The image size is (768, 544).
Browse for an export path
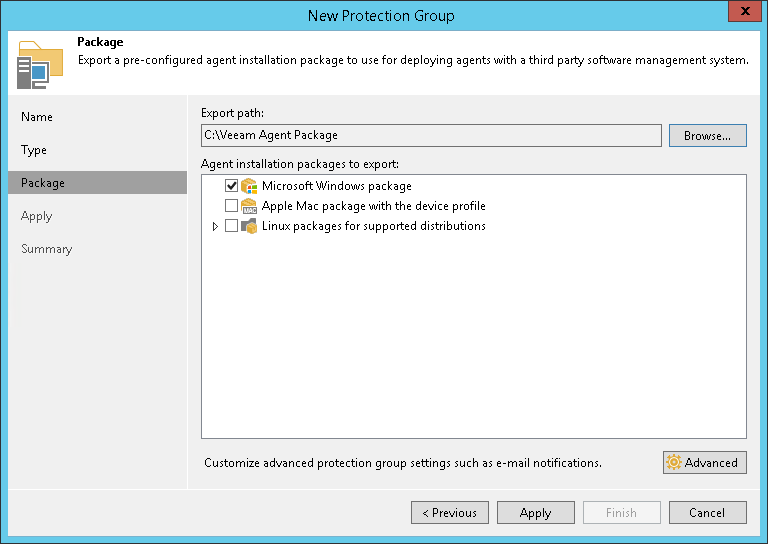tap(707, 135)
